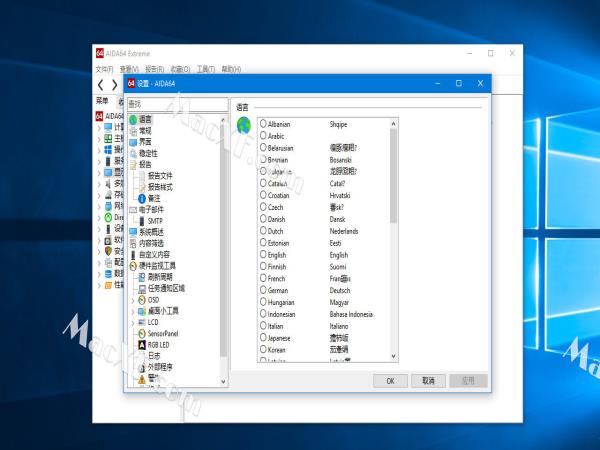Screen dimensions: 600x450
Task: Click the 任务通知区域 icon in tree
Action: click(142, 289)
